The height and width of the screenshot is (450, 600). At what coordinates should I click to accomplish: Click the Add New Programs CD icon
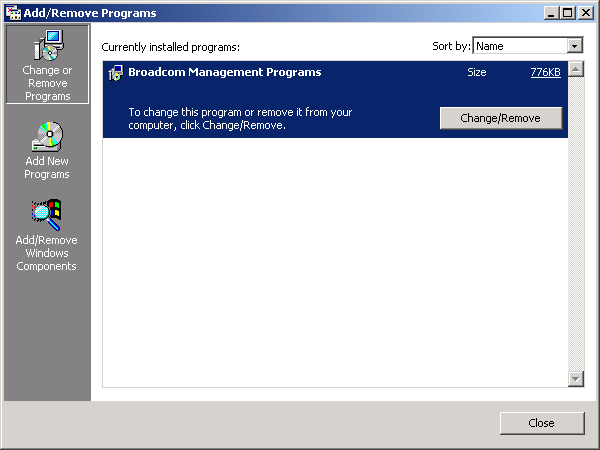[47, 137]
